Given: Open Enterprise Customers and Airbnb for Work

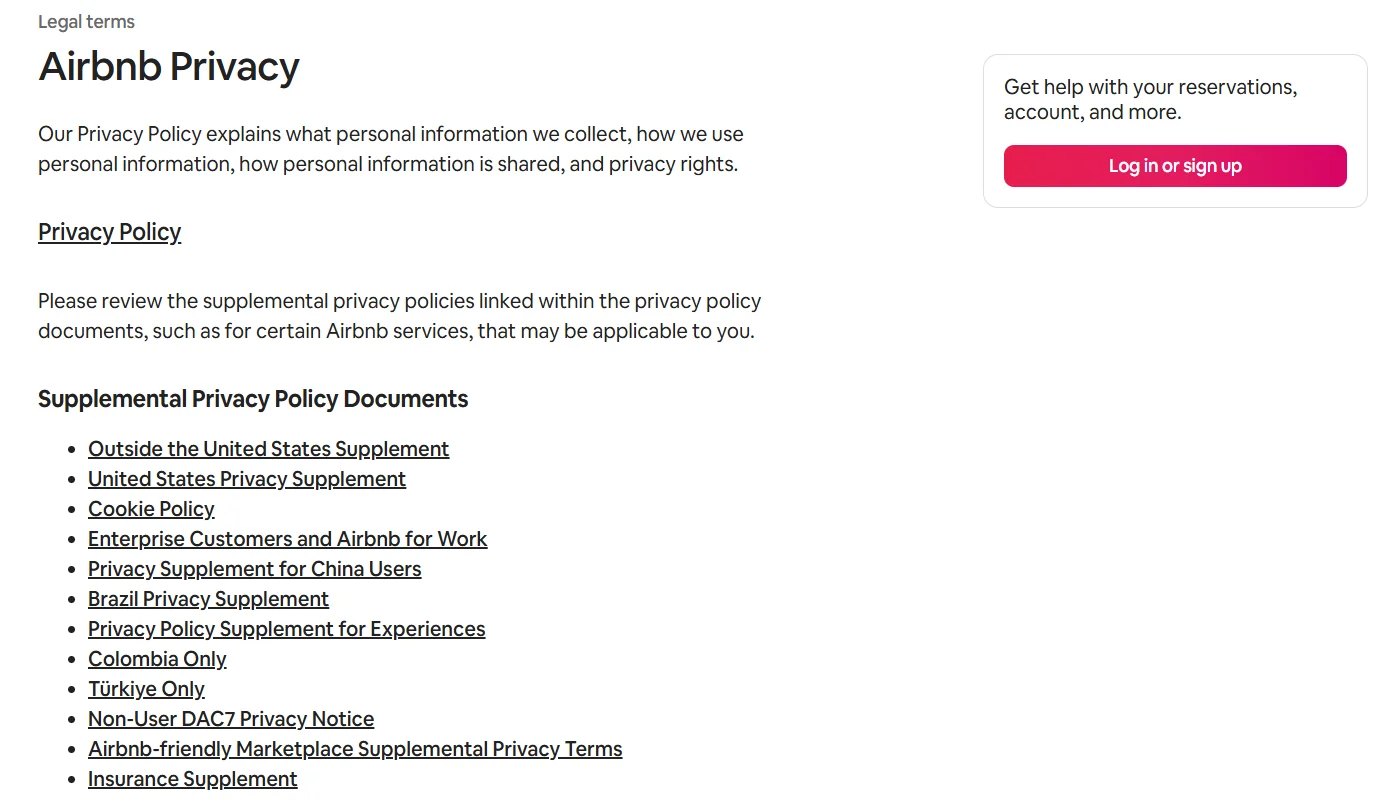Looking at the screenshot, I should (287, 539).
